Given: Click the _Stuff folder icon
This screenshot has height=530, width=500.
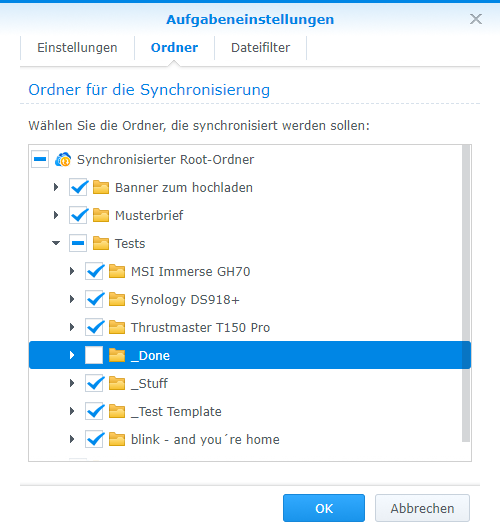Looking at the screenshot, I should [x=117, y=383].
